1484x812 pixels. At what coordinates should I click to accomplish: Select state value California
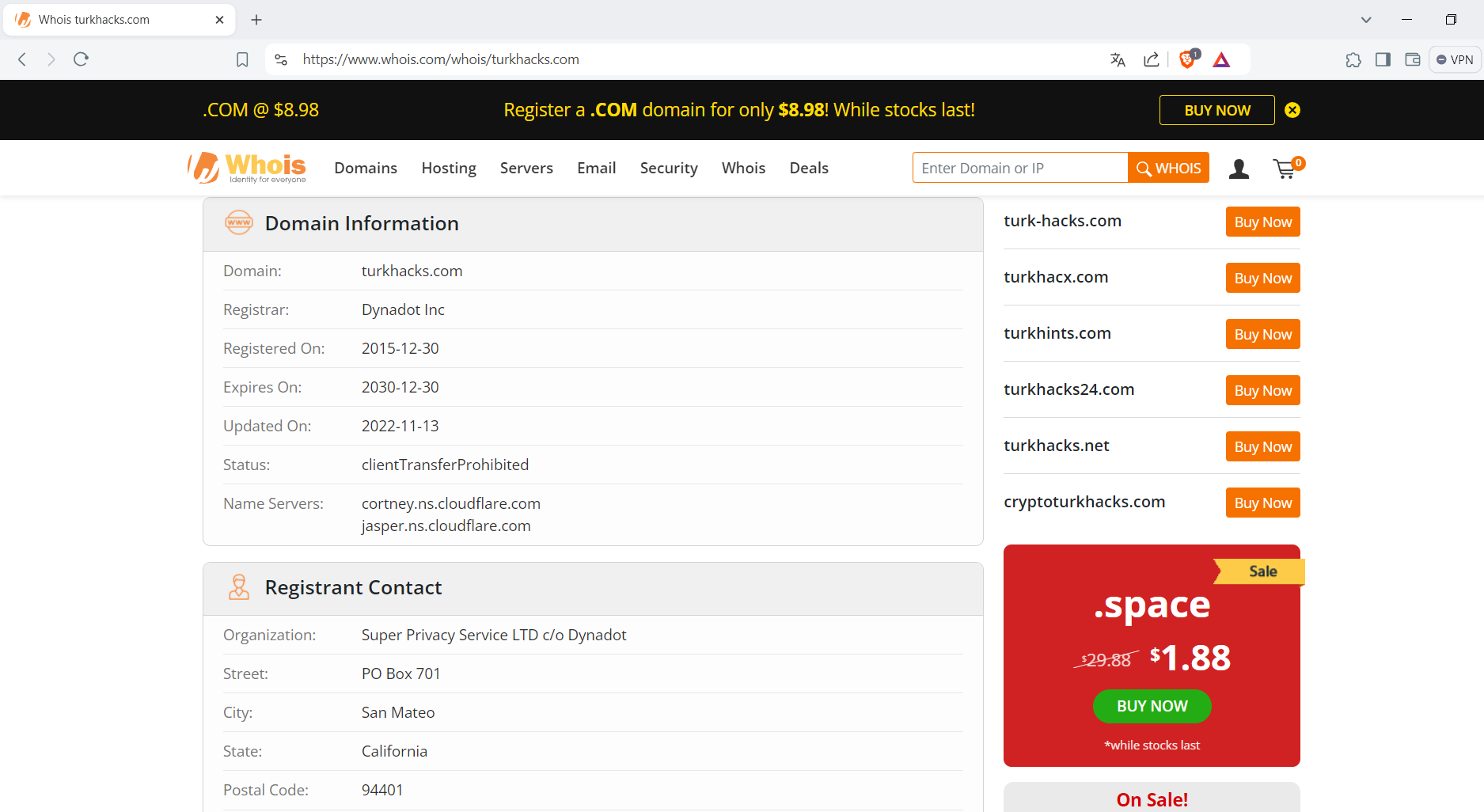point(394,751)
